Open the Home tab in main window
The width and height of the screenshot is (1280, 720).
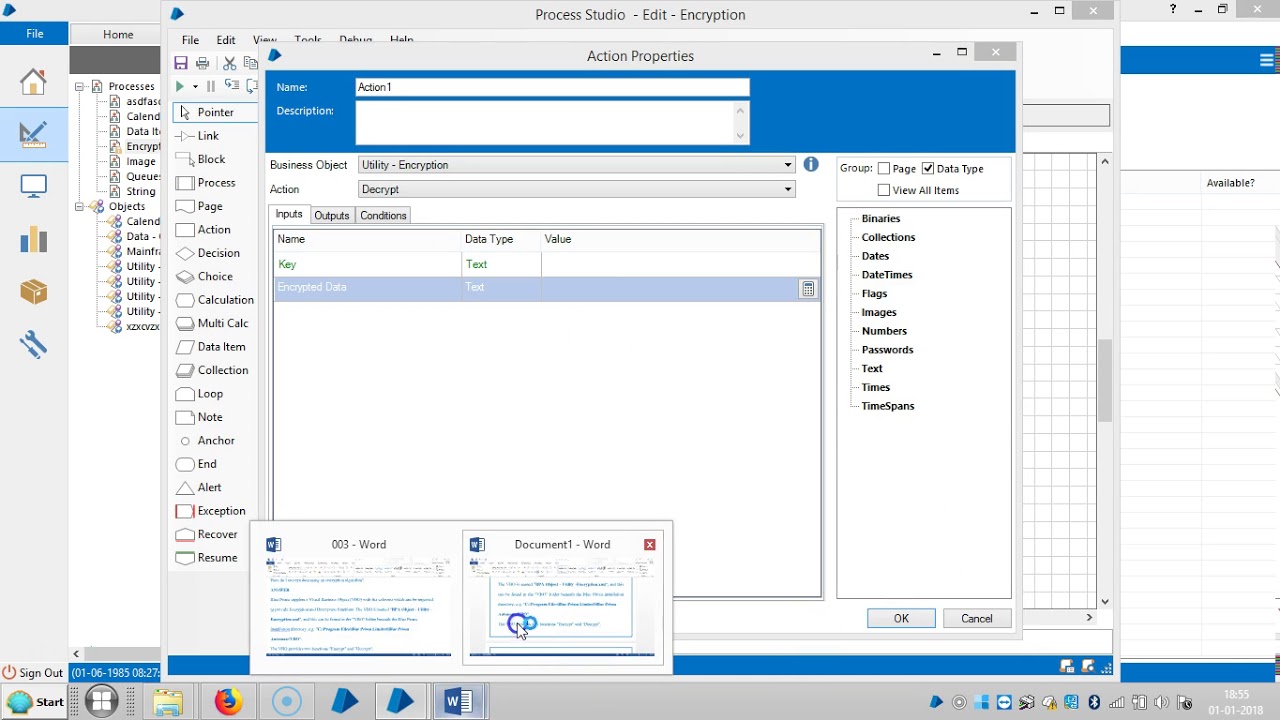point(117,34)
